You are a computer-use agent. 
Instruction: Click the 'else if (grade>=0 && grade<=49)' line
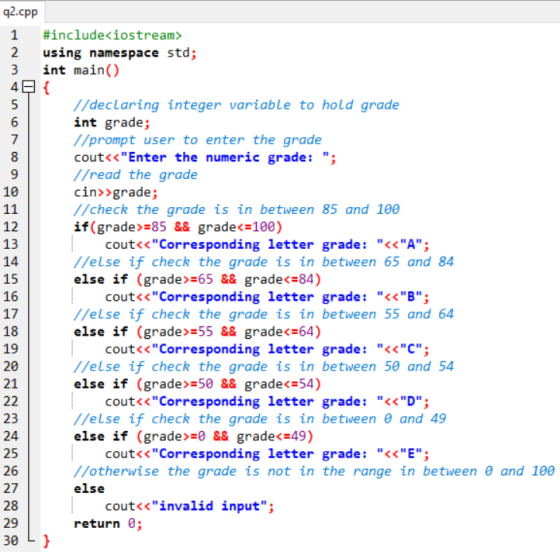[x=194, y=436]
